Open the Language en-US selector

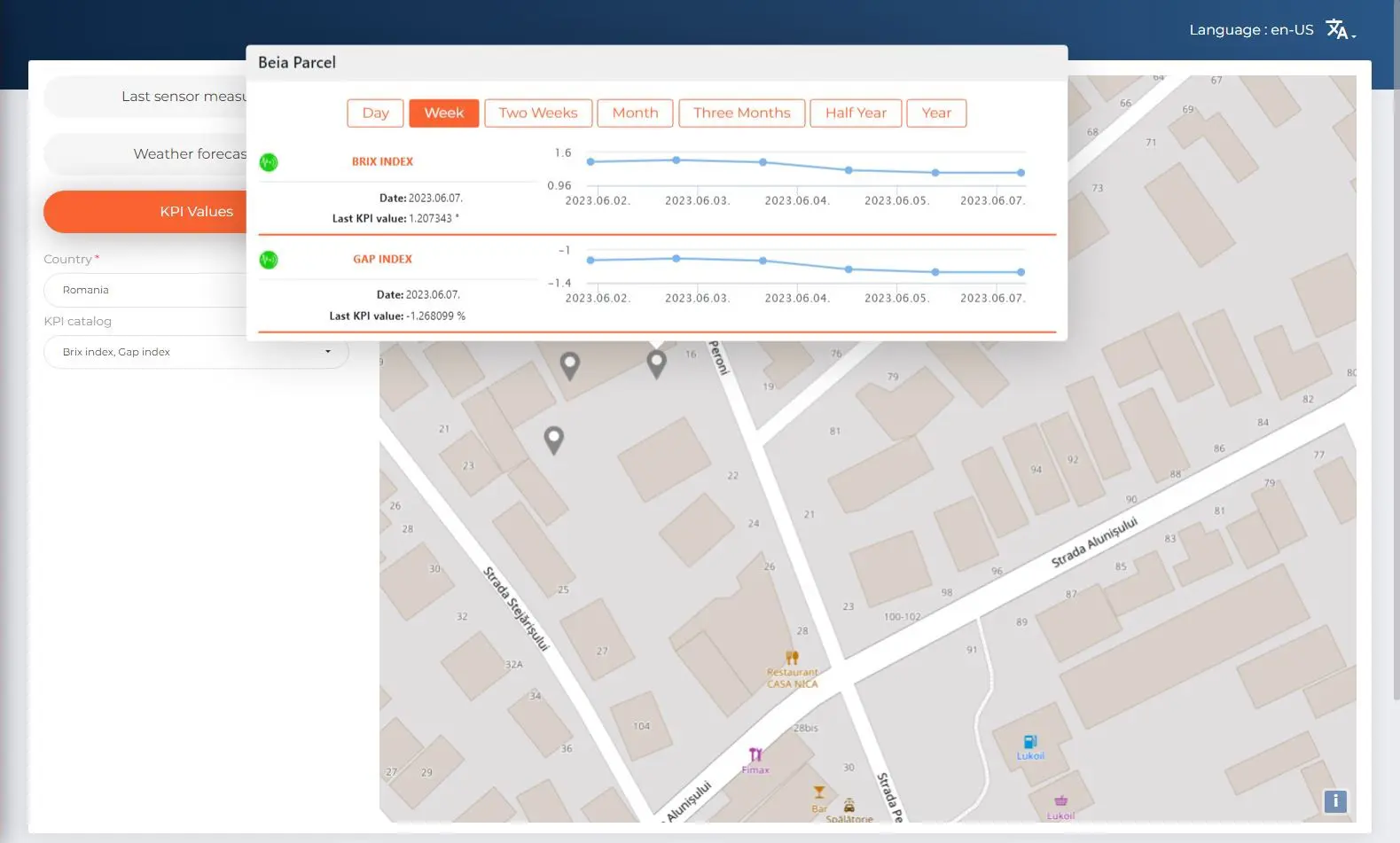click(1271, 30)
